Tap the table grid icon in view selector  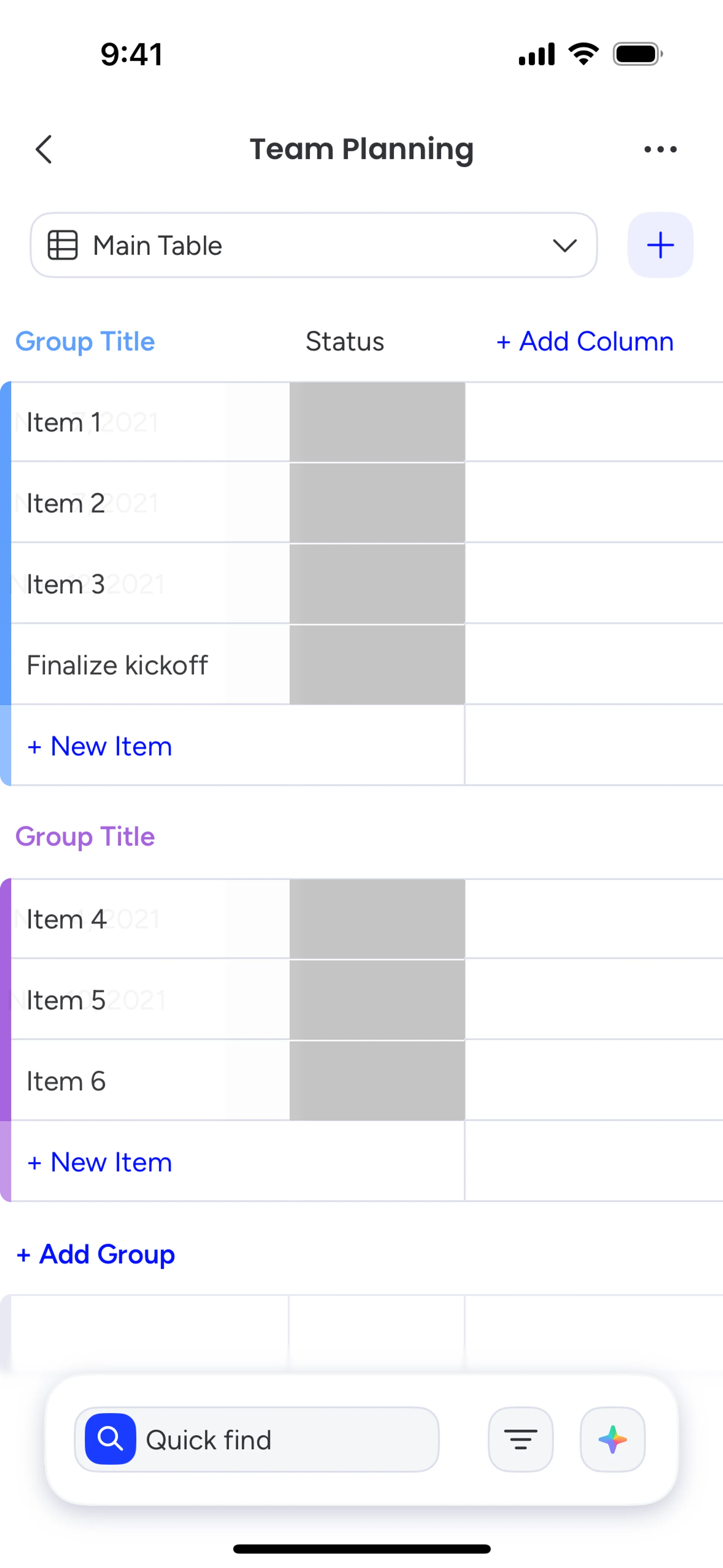pos(63,245)
